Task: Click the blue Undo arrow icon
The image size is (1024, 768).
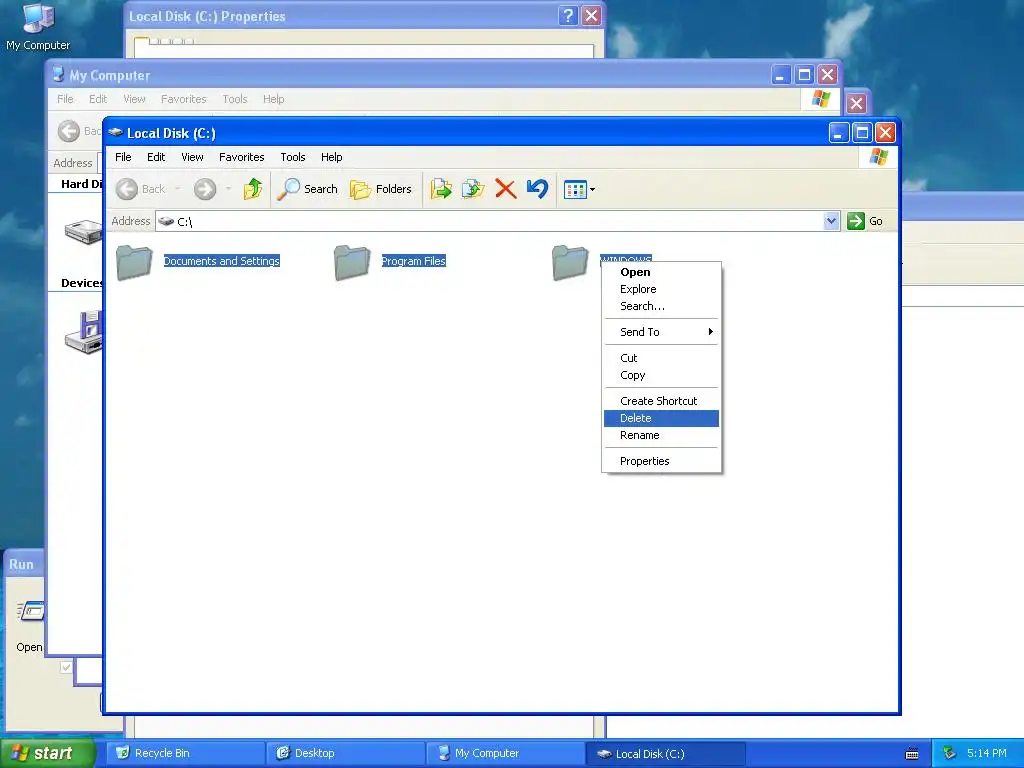Action: [537, 189]
